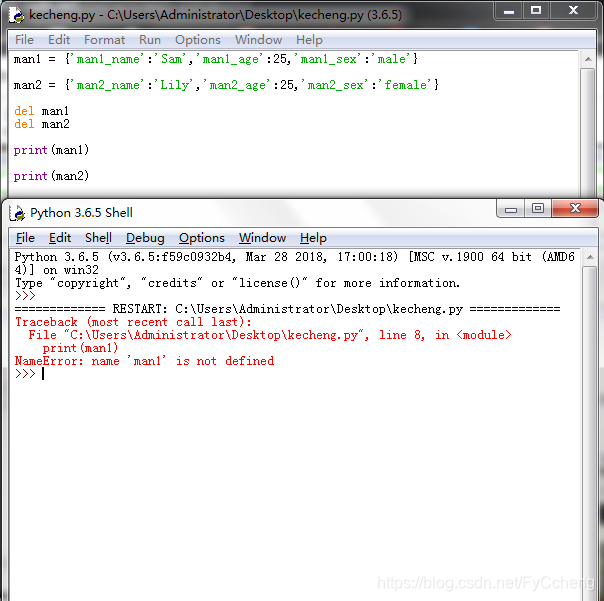Minimize the kecheng.py editor window
The height and width of the screenshot is (601, 604).
click(508, 10)
